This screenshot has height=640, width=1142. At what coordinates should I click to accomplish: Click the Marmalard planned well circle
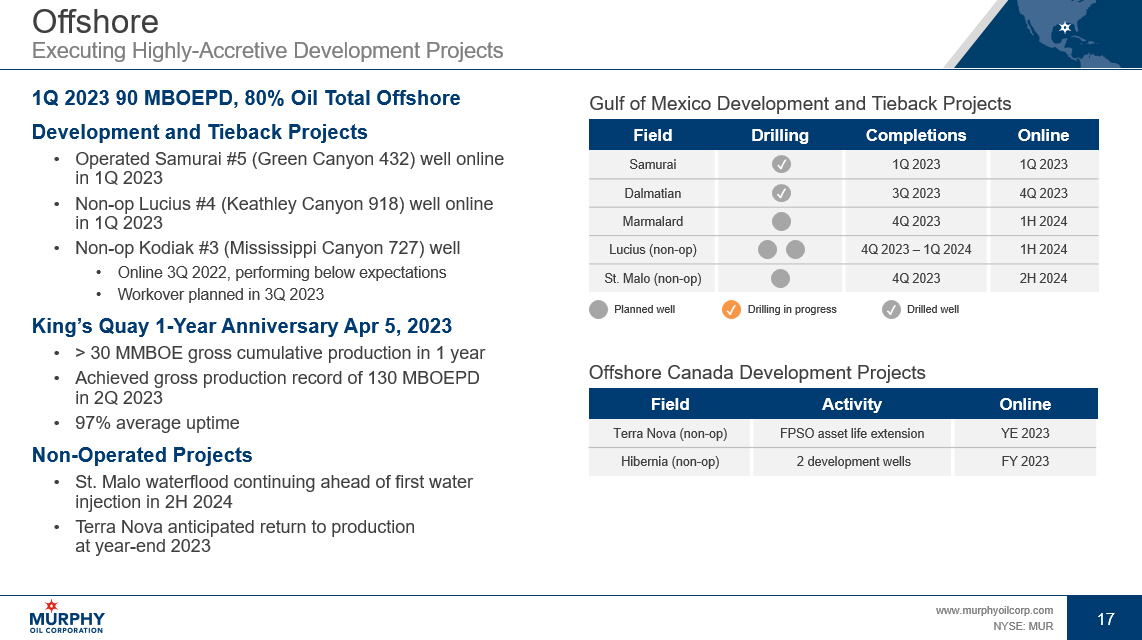pyautogui.click(x=781, y=221)
